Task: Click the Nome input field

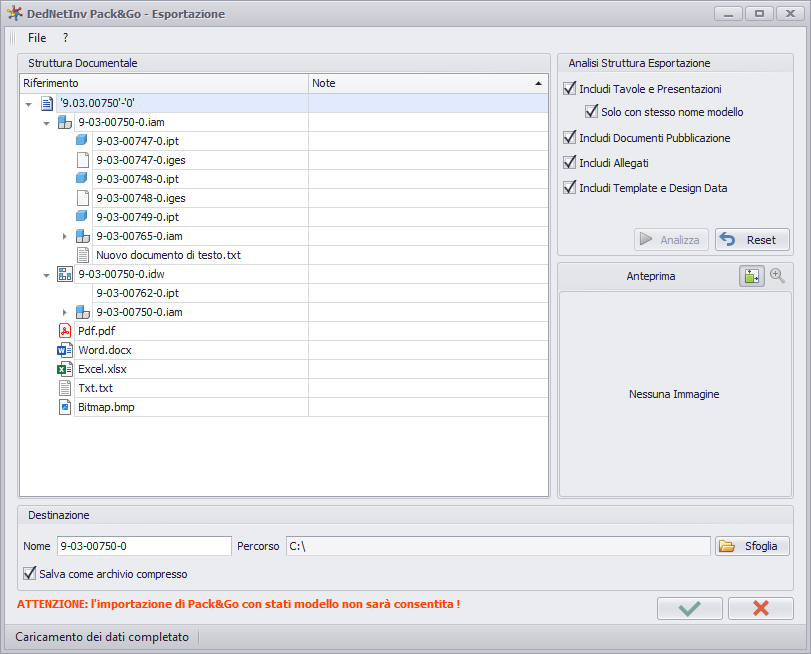Action: coord(144,546)
